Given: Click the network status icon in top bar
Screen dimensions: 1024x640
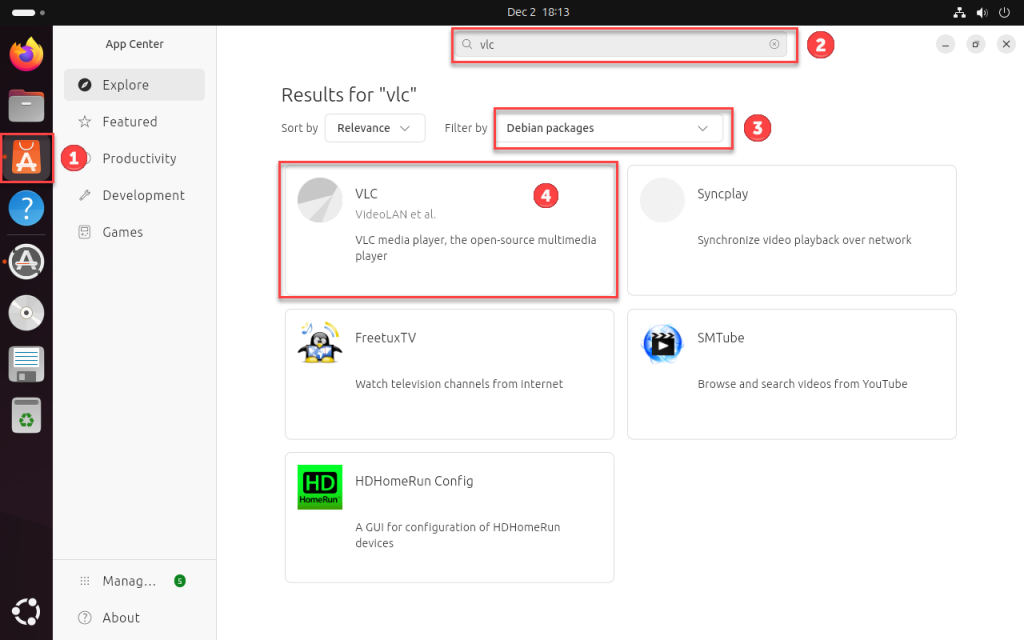Looking at the screenshot, I should tap(959, 12).
